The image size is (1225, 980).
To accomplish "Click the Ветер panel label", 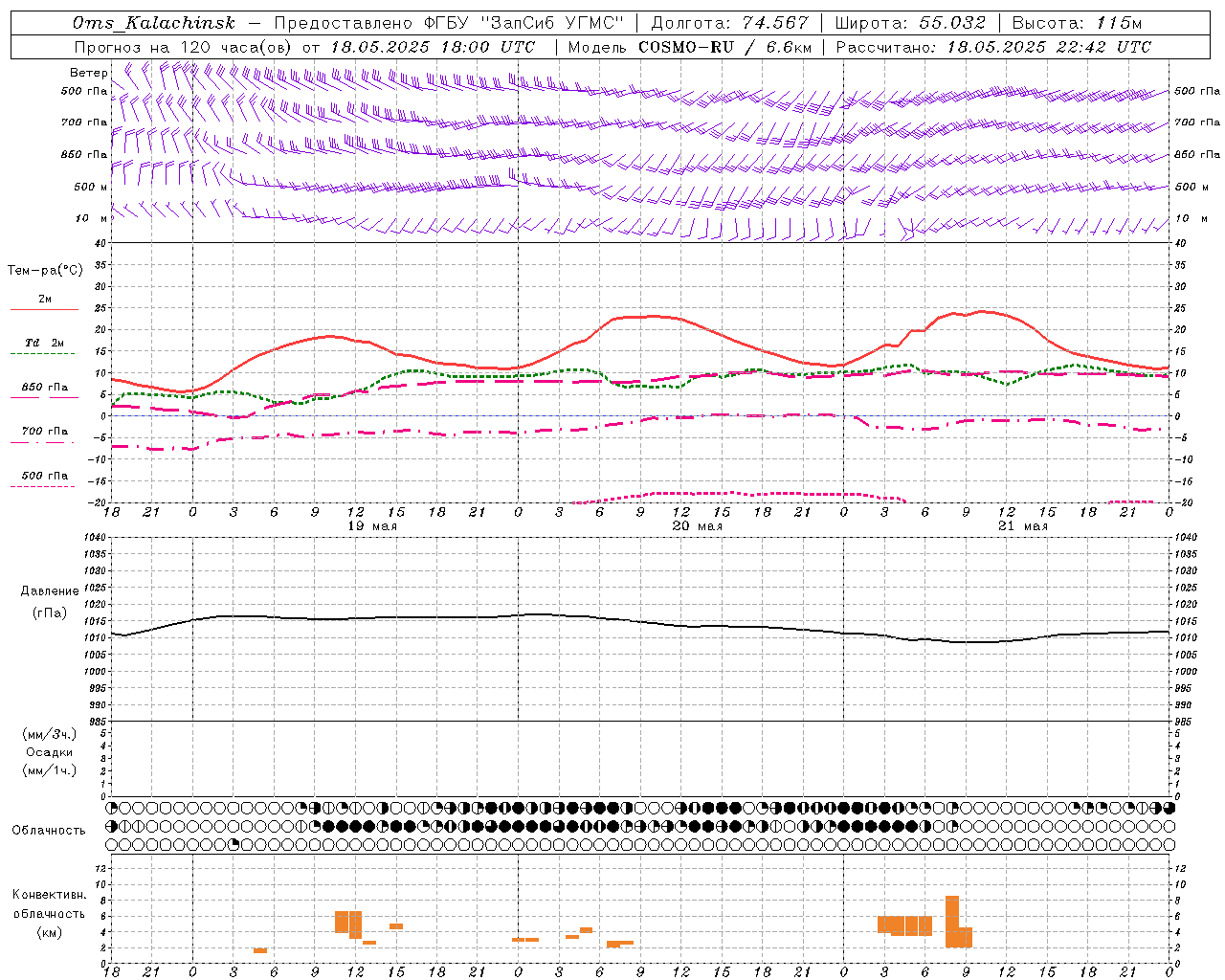I will (88, 73).
